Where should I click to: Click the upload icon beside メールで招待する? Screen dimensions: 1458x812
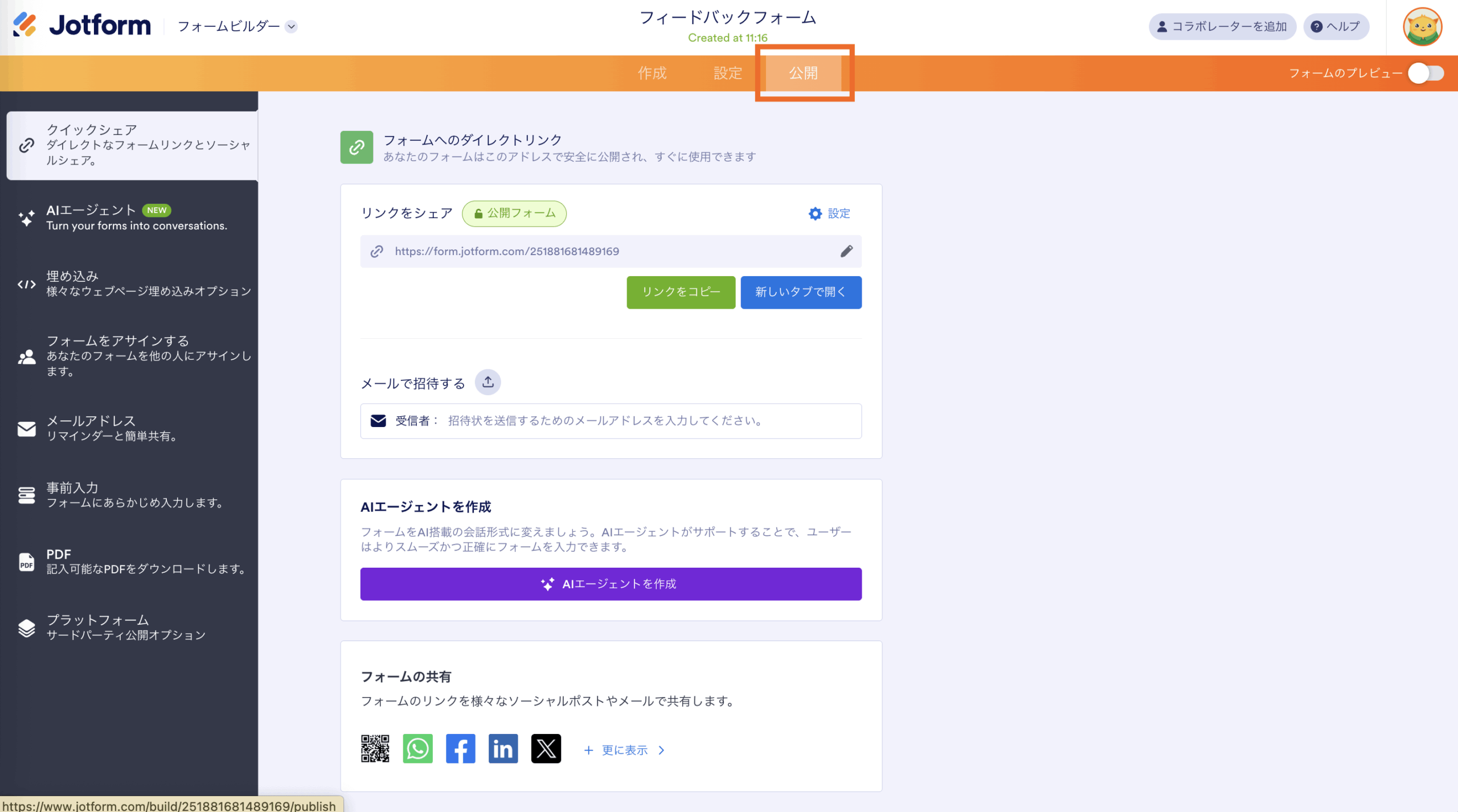(488, 383)
